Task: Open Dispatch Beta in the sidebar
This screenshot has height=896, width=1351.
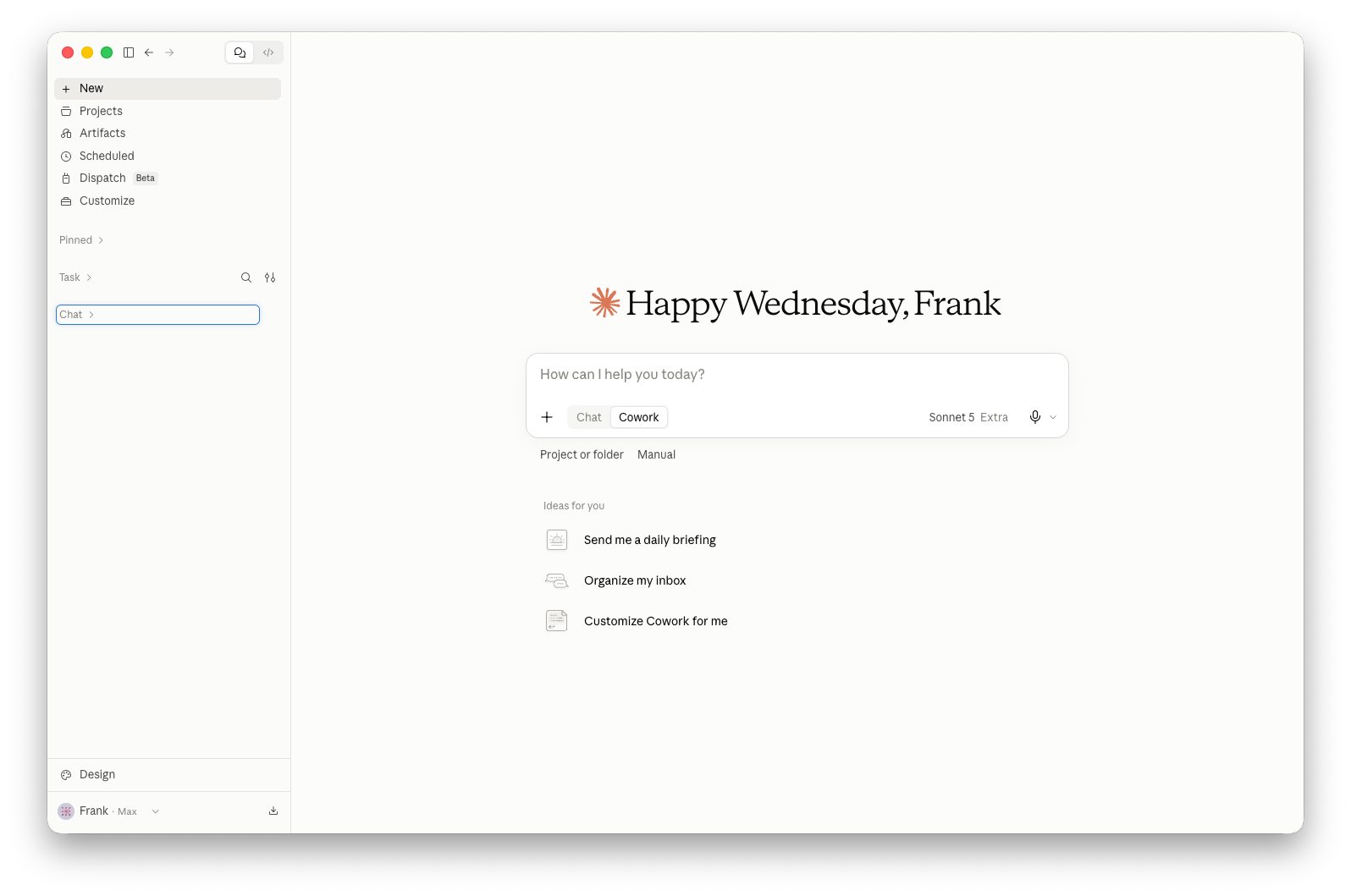Action: pyautogui.click(x=168, y=179)
